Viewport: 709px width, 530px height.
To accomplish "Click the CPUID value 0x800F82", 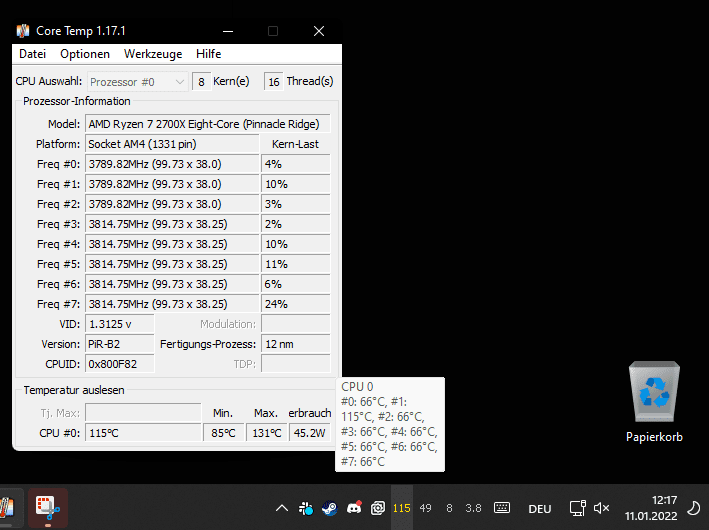I will 120,364.
